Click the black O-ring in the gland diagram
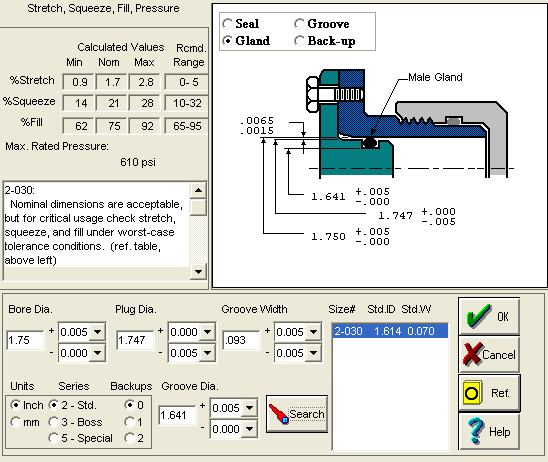This screenshot has height=462, width=548. [369, 142]
